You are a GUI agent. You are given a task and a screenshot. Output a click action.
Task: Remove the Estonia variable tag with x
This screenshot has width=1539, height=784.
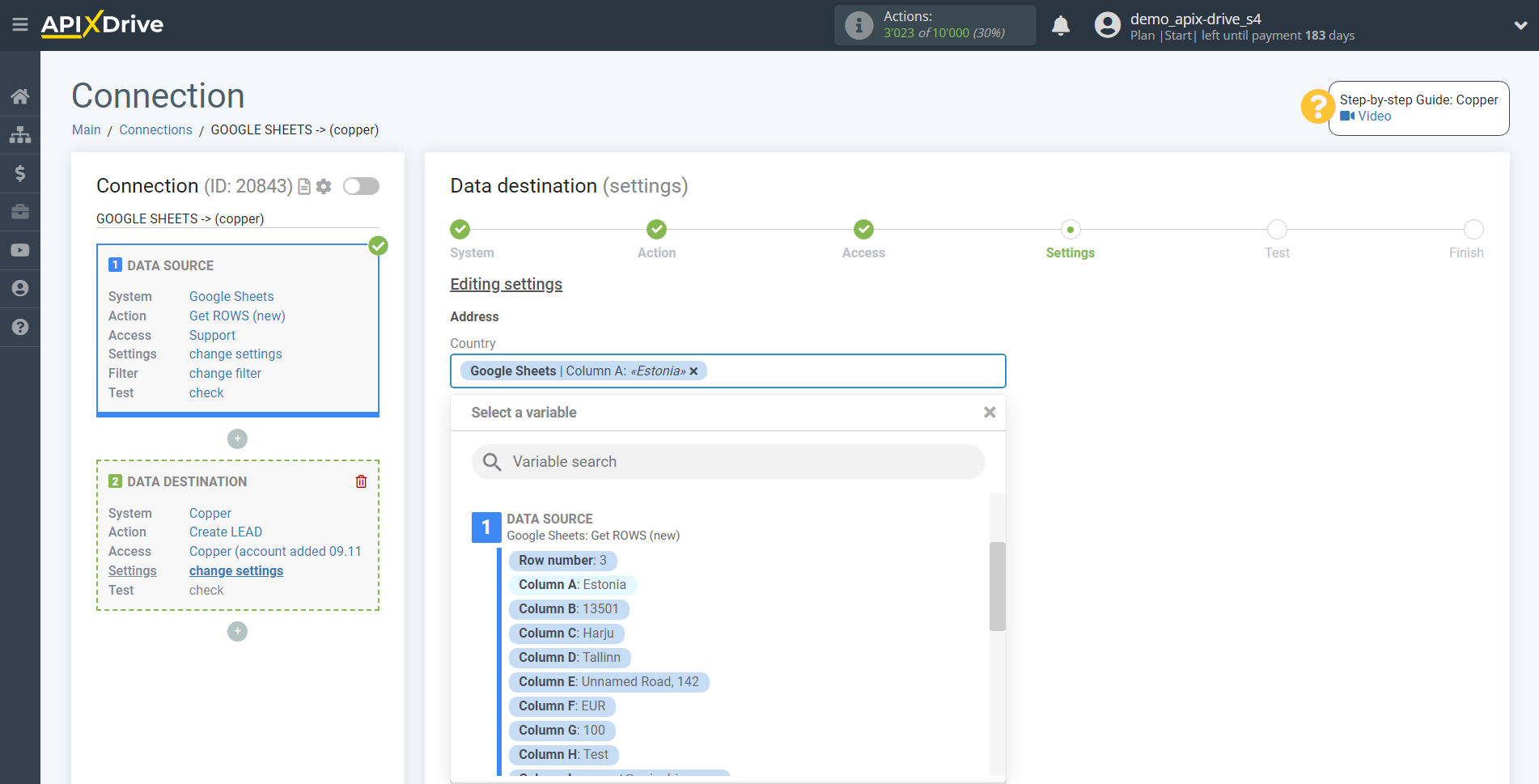[693, 371]
